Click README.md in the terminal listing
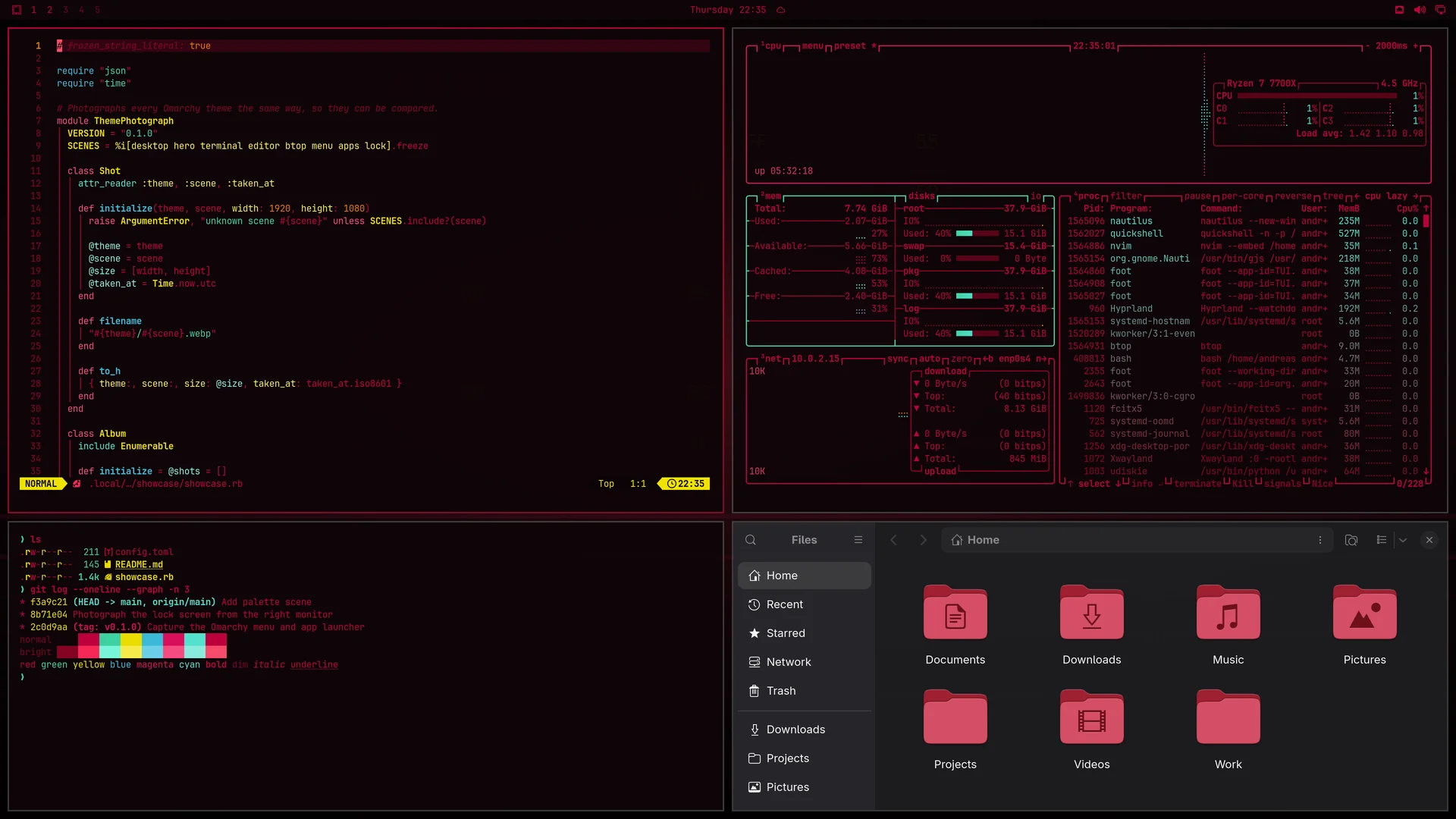This screenshot has height=819, width=1456. [x=139, y=565]
